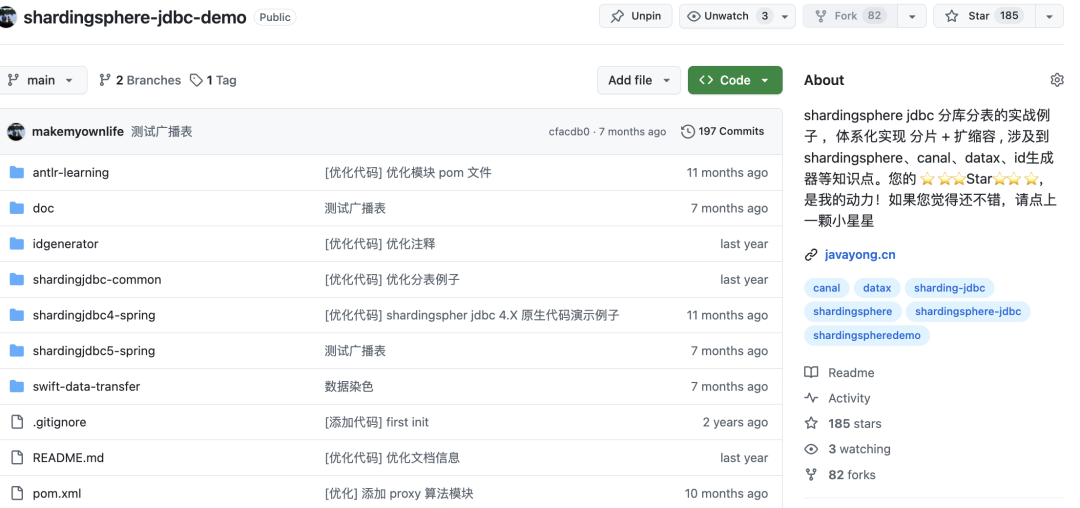
Task: Open the main branch selector
Action: pos(41,81)
